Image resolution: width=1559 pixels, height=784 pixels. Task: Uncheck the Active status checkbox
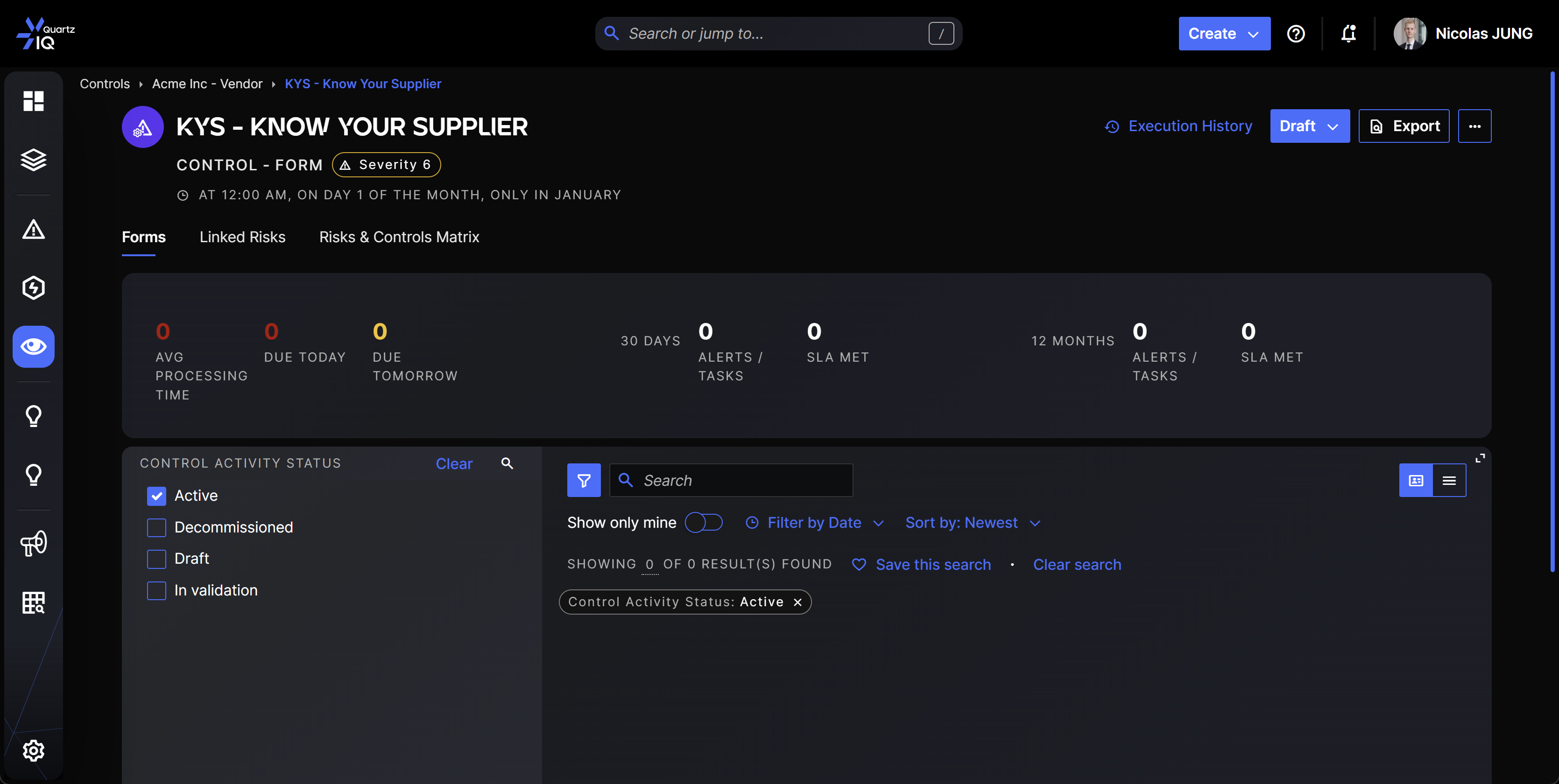click(157, 496)
